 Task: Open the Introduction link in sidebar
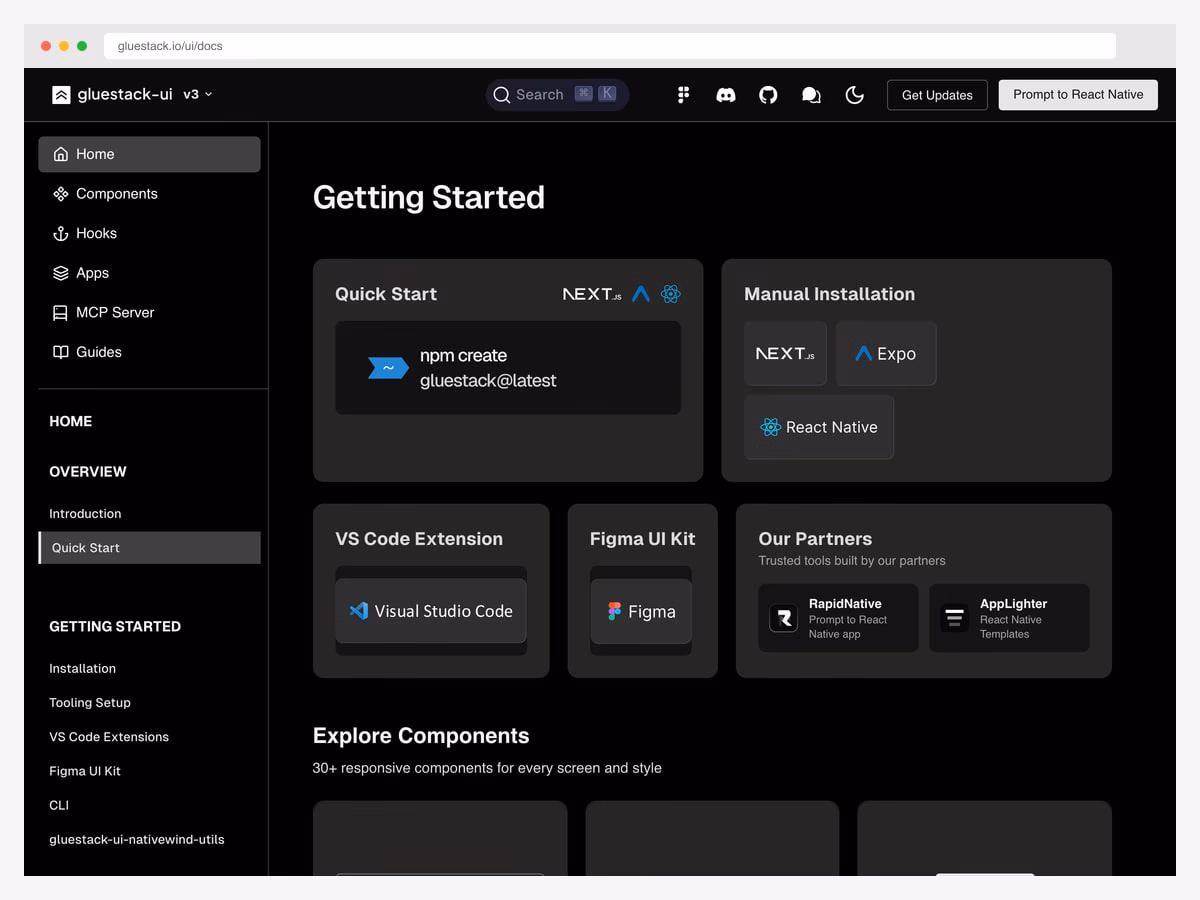85,514
